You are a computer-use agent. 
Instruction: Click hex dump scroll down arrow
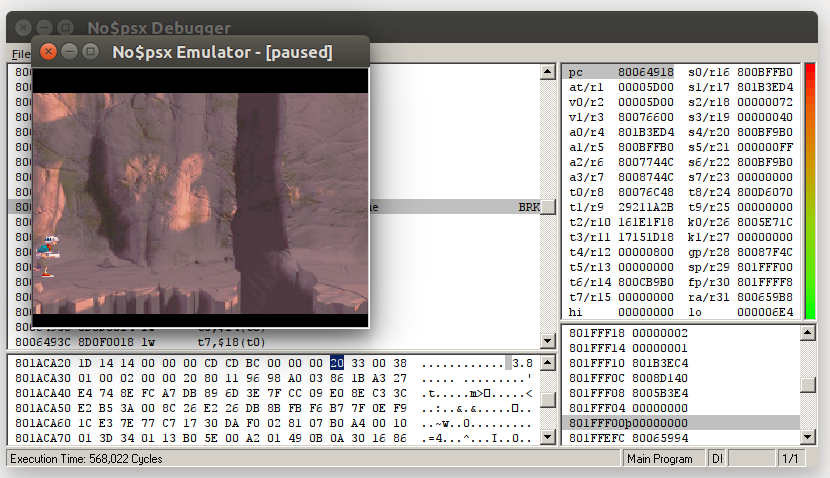(548, 437)
